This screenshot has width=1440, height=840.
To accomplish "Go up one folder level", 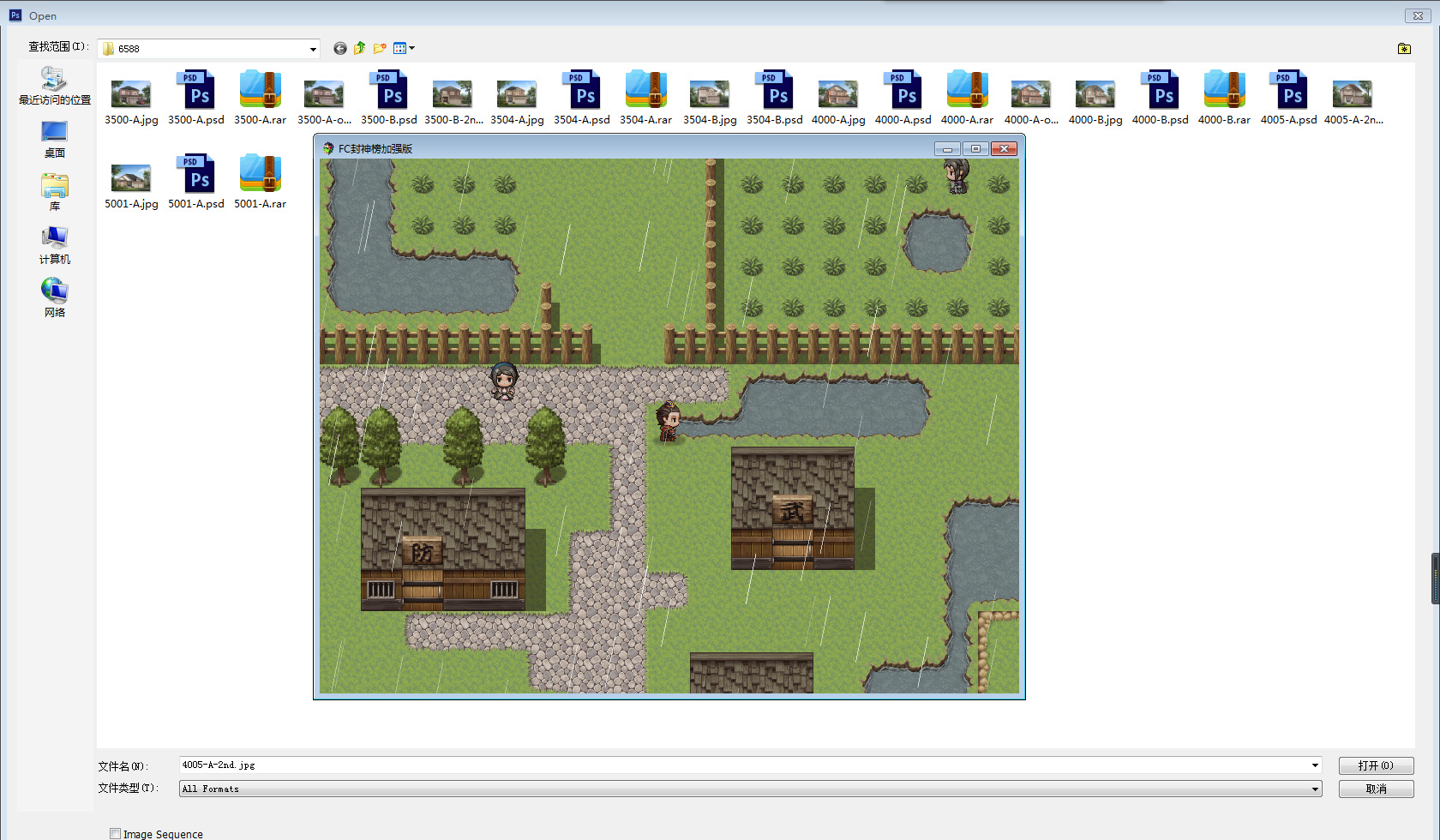I will [360, 49].
